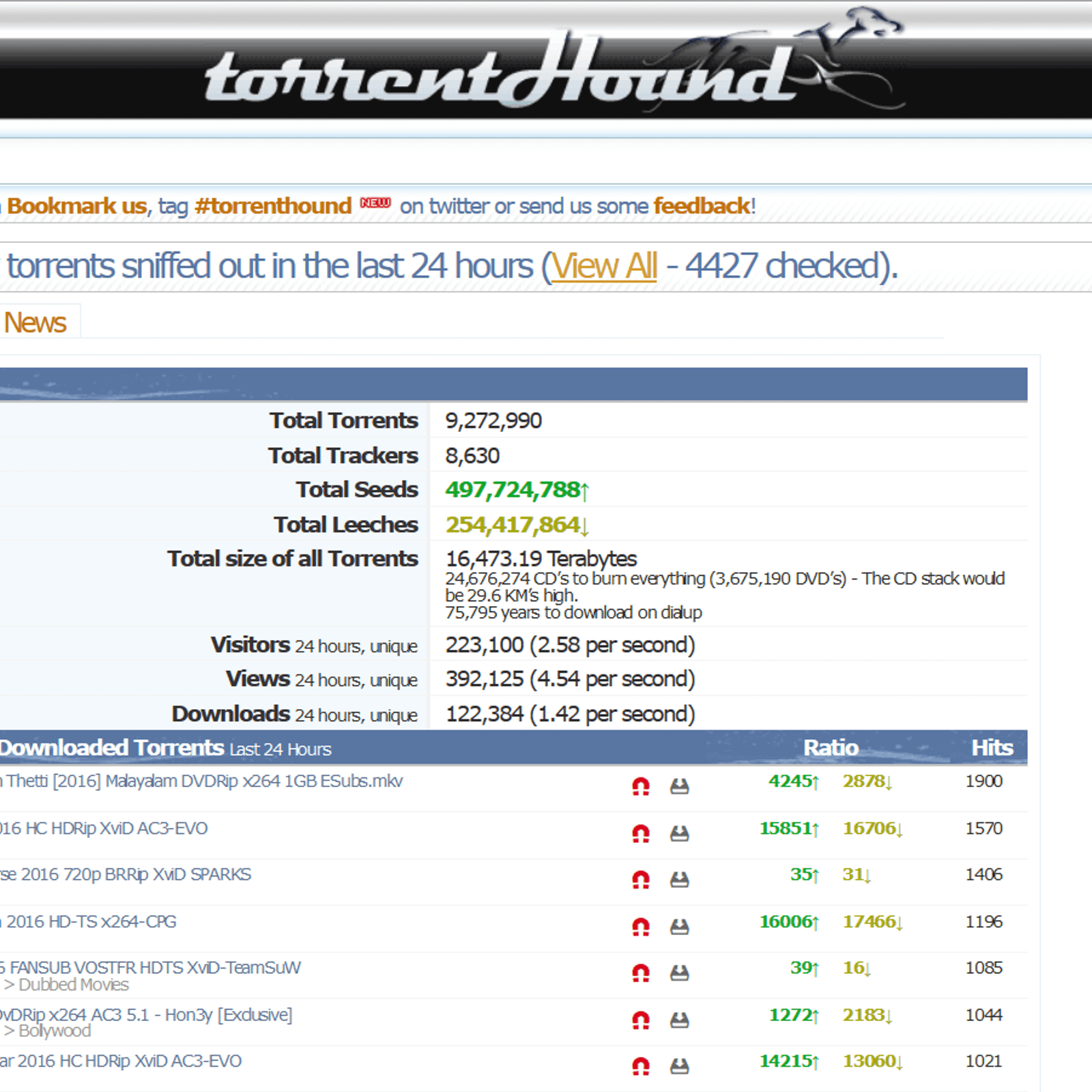Click magnet icon for Malayalam DVDRip torrent
This screenshot has height=1092, width=1092.
click(640, 787)
